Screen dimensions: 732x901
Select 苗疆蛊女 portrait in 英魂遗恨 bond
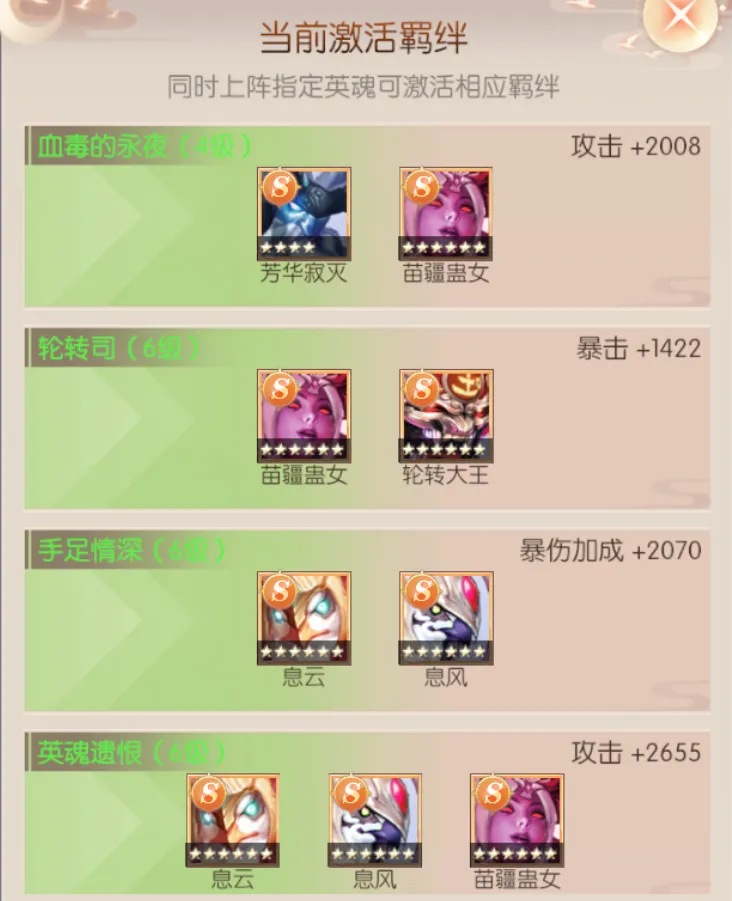click(x=517, y=821)
